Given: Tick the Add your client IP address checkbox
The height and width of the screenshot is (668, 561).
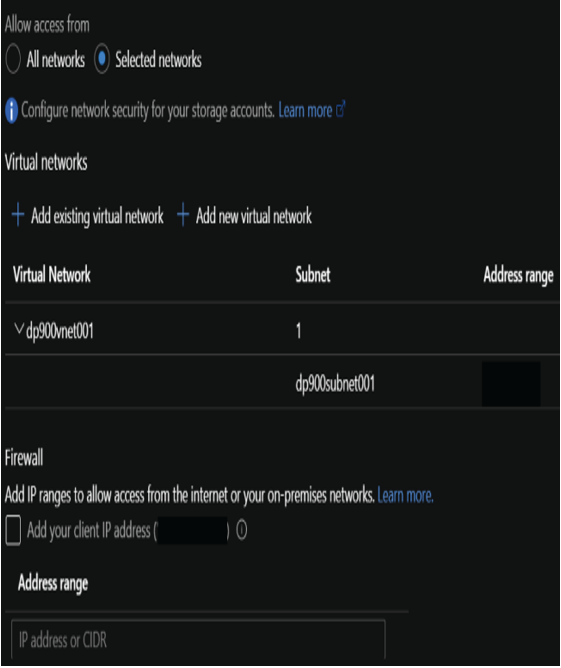Looking at the screenshot, I should [x=13, y=530].
